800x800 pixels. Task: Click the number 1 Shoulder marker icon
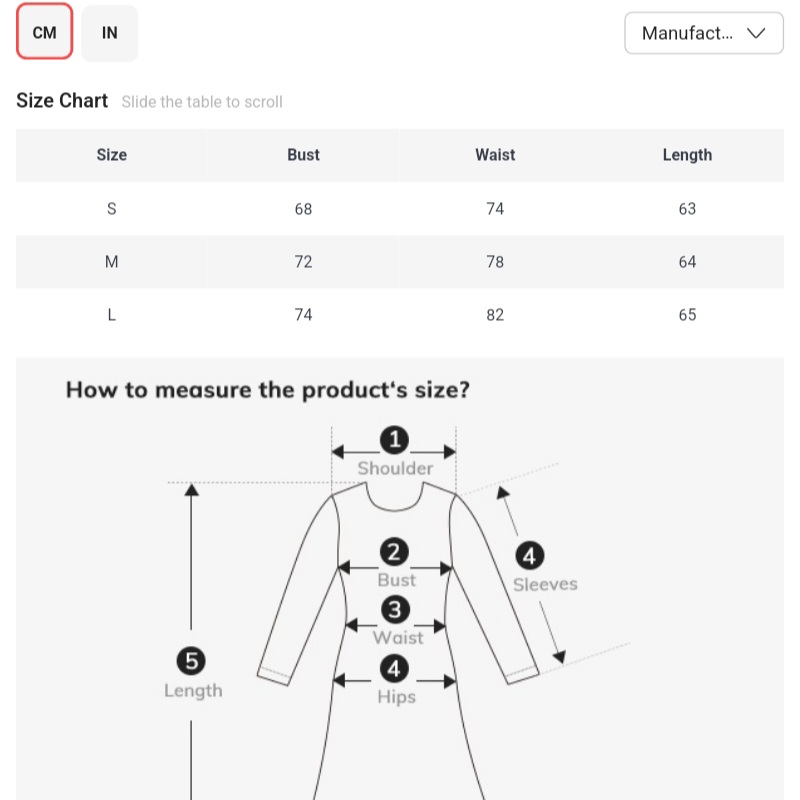(x=395, y=440)
